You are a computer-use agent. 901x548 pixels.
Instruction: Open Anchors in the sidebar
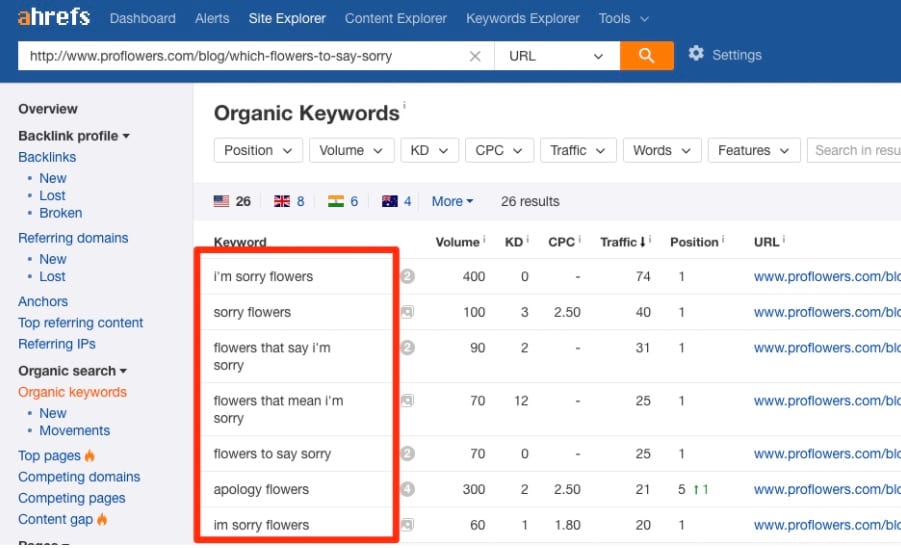point(43,302)
